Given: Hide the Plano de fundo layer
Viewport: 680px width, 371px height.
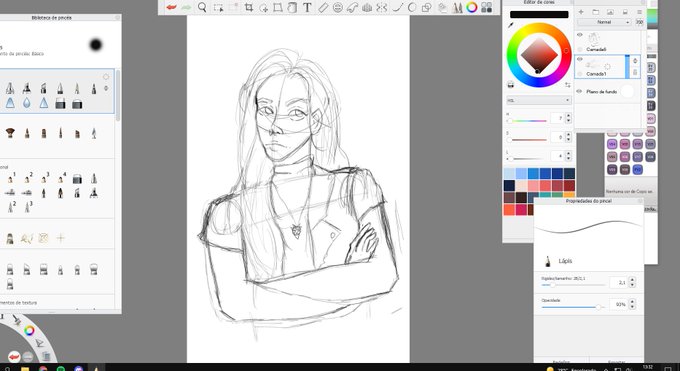Looking at the screenshot, I should pos(579,92).
